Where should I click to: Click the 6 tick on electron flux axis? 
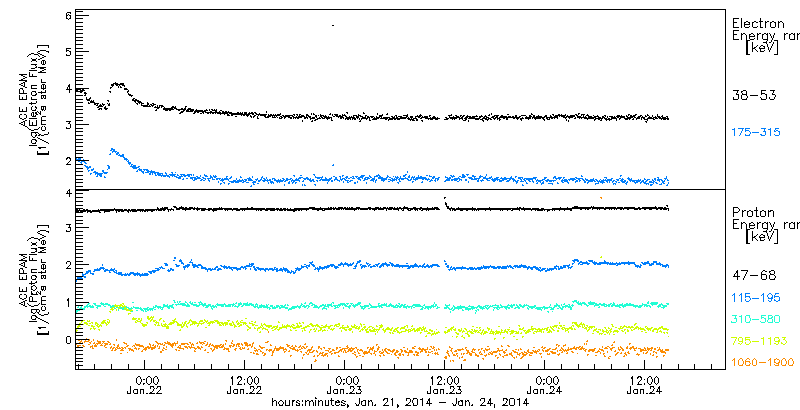66,16
